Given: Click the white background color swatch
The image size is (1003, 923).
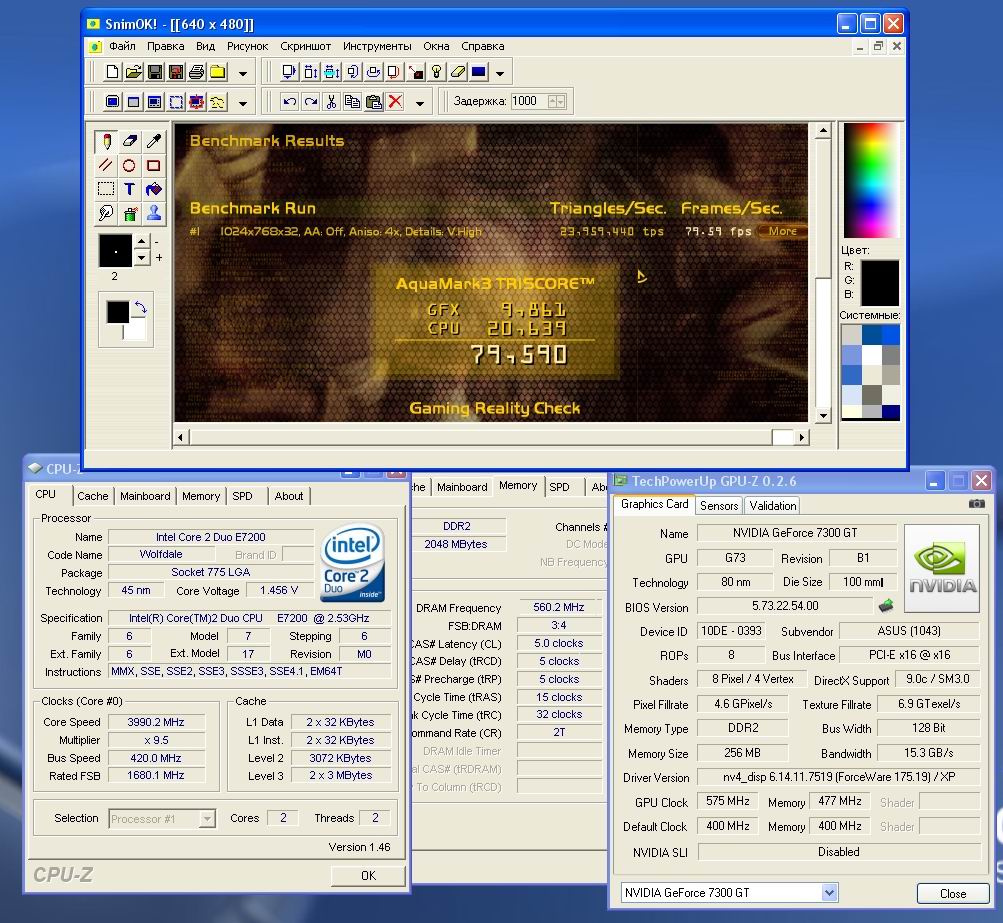Looking at the screenshot, I should [136, 330].
